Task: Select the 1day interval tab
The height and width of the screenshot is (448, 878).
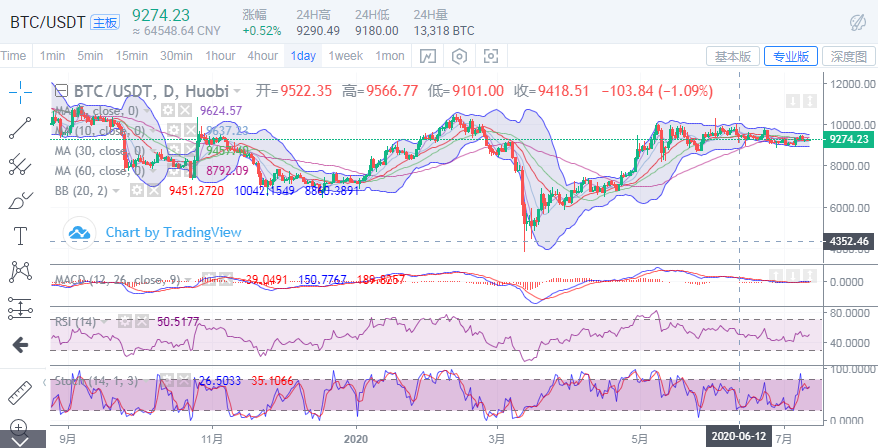Action: tap(303, 56)
